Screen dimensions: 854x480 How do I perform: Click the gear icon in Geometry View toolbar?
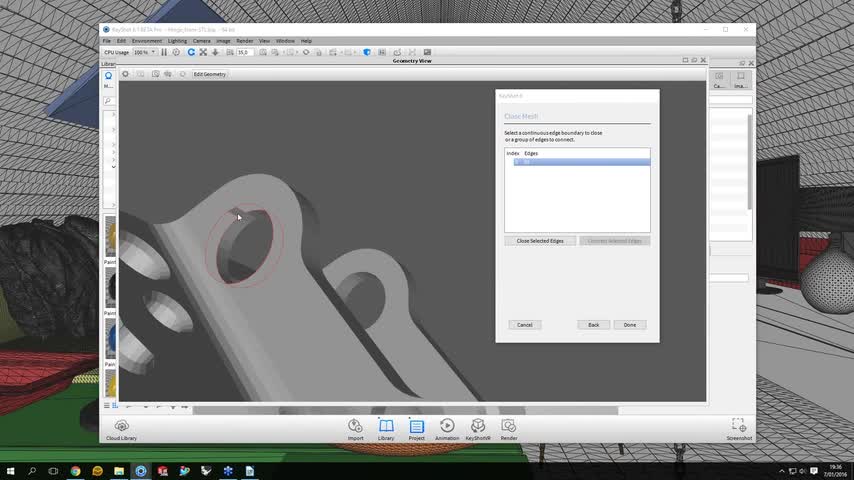click(x=125, y=74)
